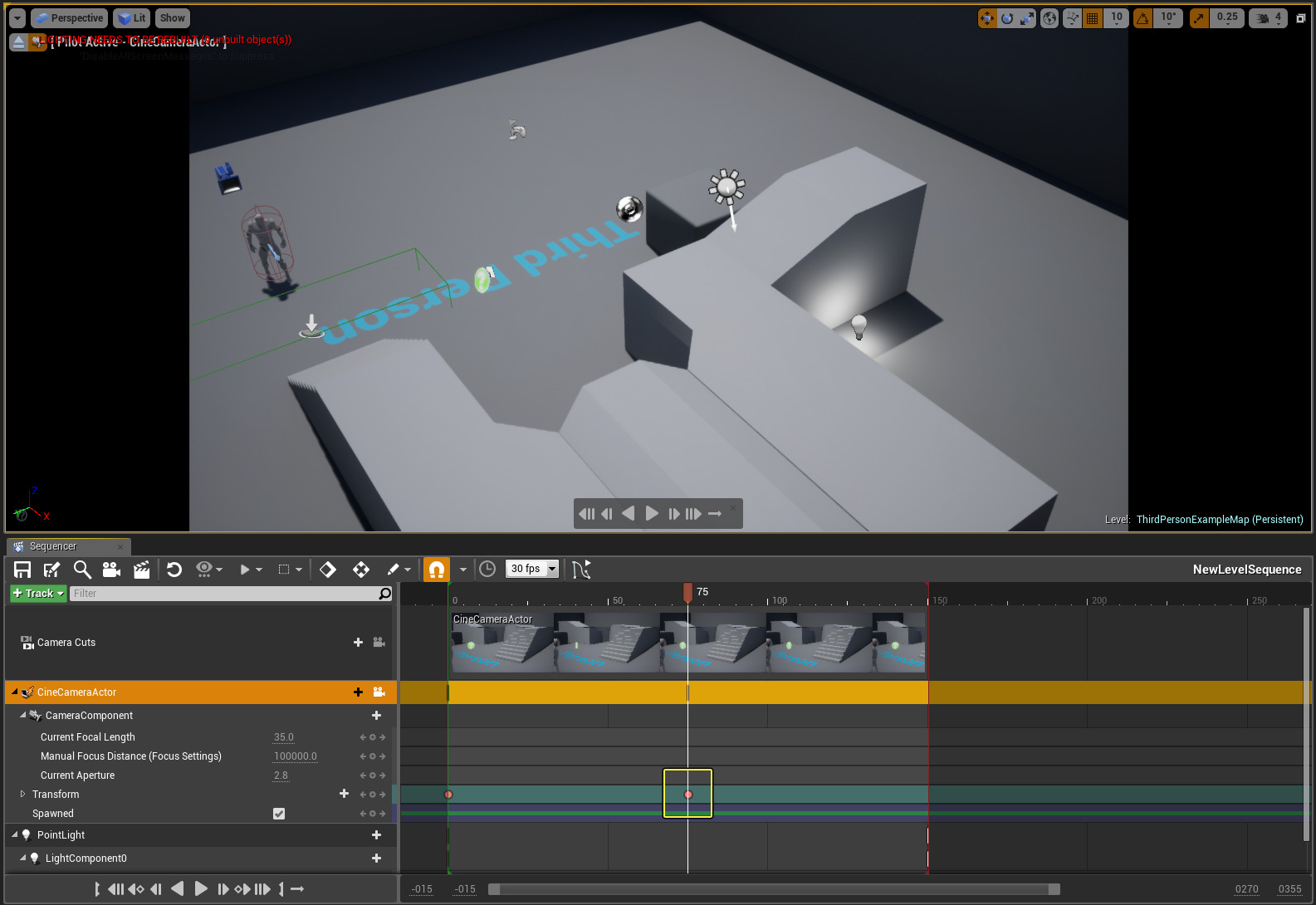Click the Find in Content Browser magnifier icon
This screenshot has height=905, width=1316.
pyautogui.click(x=82, y=570)
